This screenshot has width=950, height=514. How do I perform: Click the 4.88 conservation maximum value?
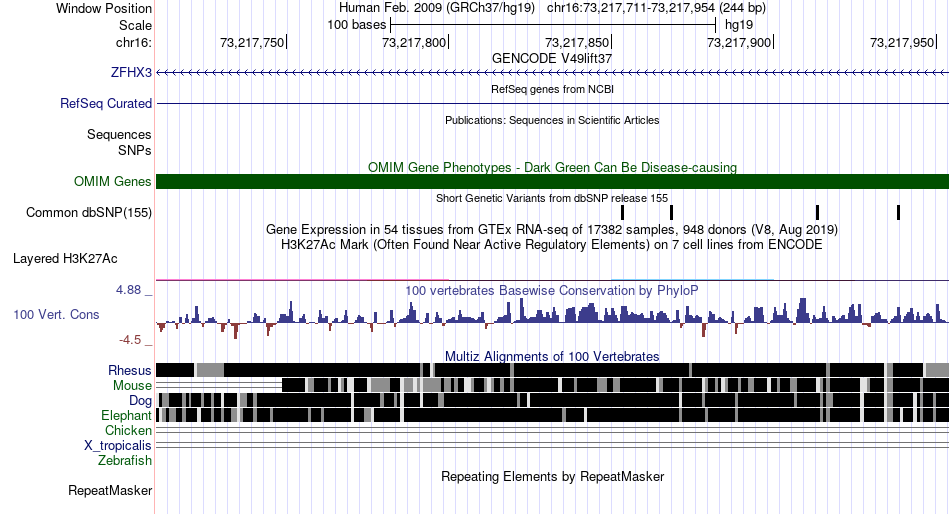tap(128, 290)
